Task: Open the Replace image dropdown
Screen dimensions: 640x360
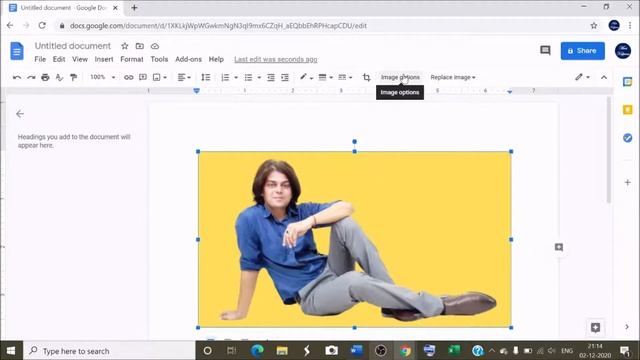Action: tap(453, 77)
